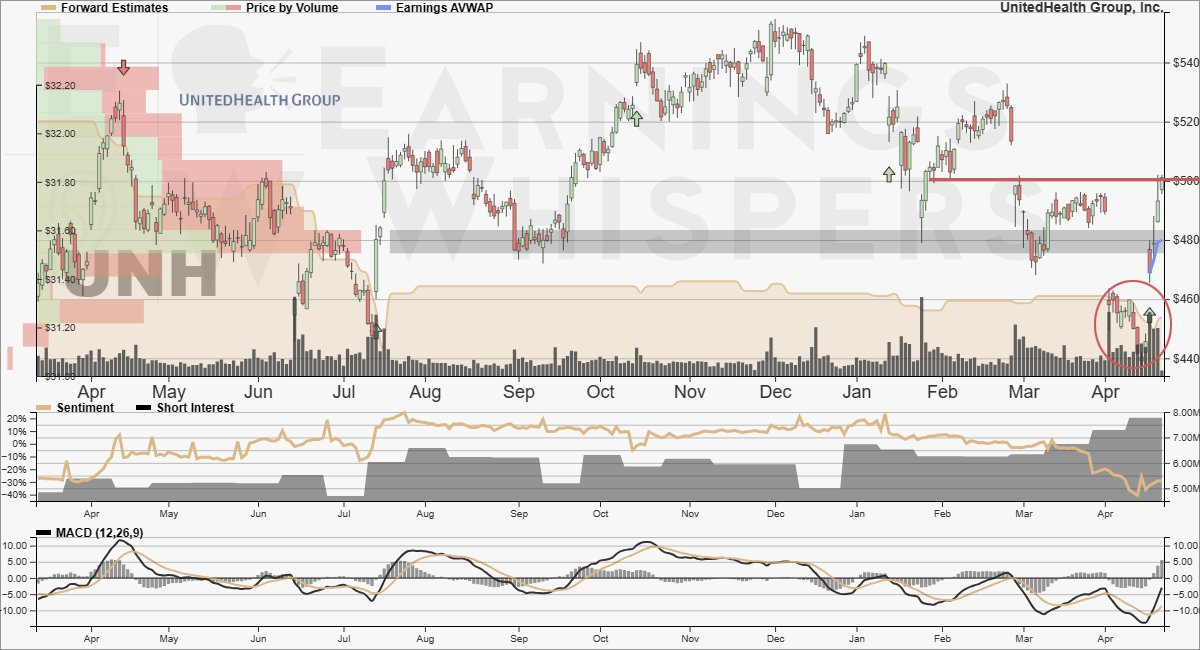Click the dark green arrow inside the red circle
Screen dimensions: 1200x650
pyautogui.click(x=1149, y=315)
